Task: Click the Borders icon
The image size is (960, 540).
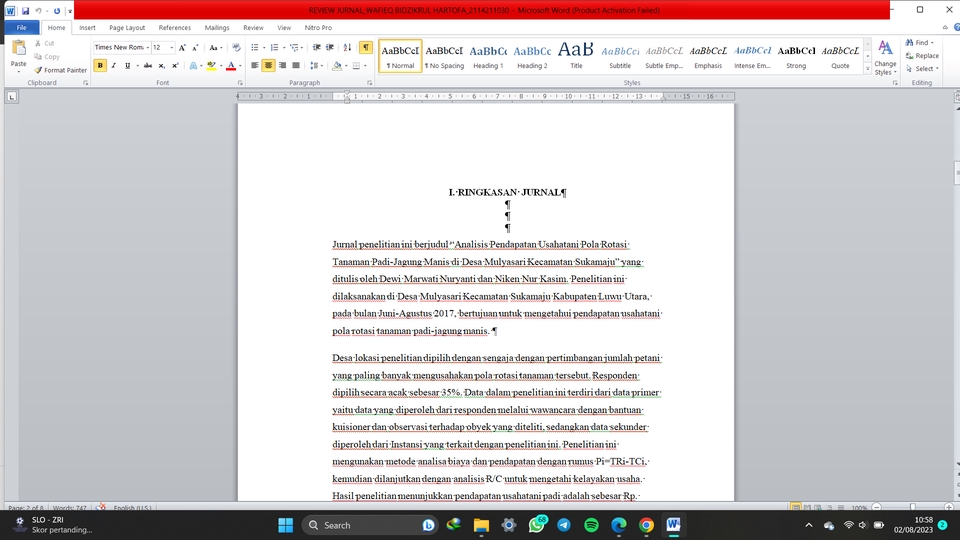Action: coord(356,66)
